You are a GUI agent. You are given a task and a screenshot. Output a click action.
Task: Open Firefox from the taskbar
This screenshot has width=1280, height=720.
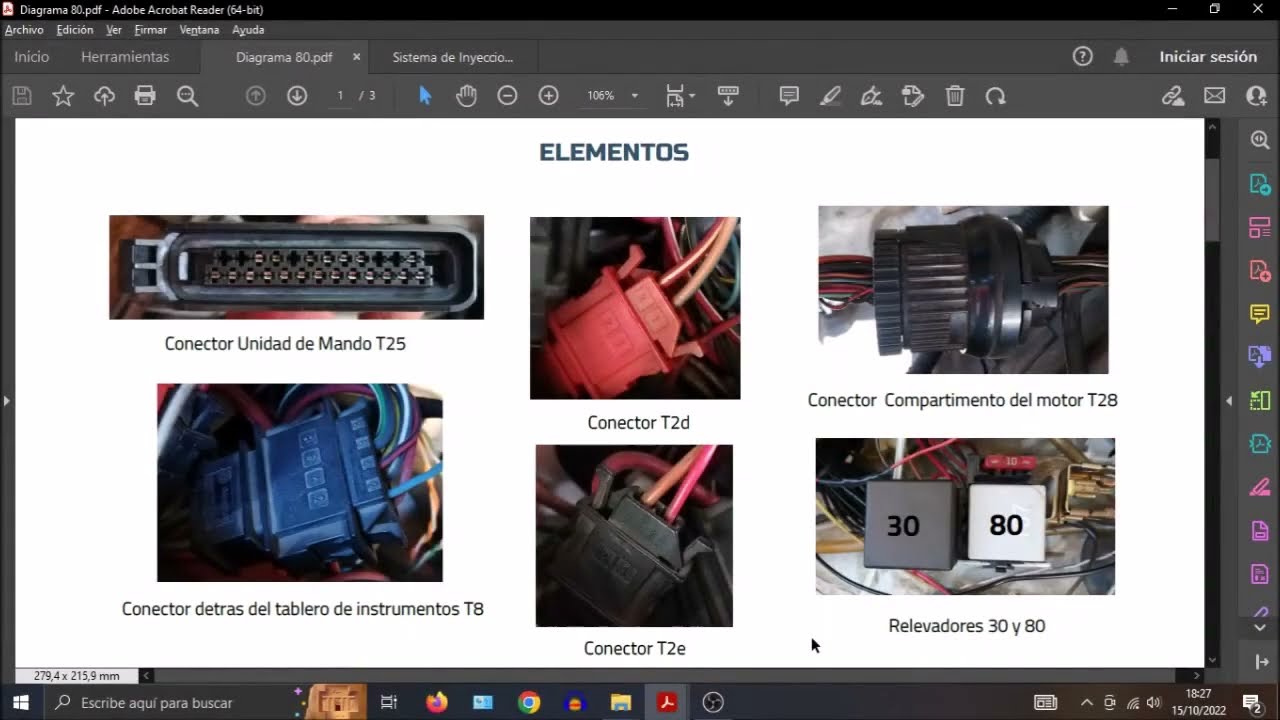tap(437, 702)
